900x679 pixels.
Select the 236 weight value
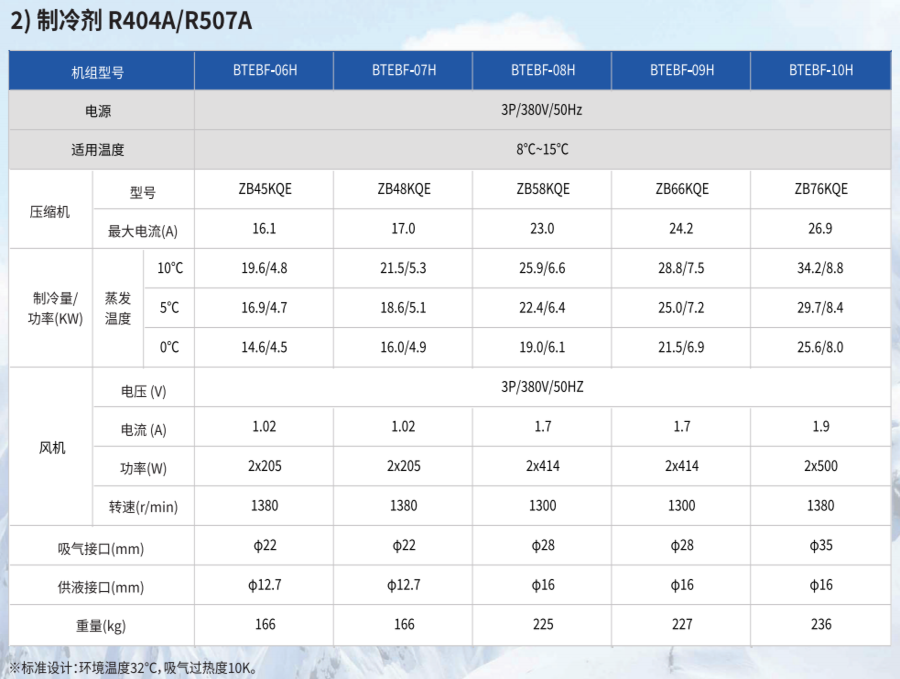pyautogui.click(x=820, y=625)
